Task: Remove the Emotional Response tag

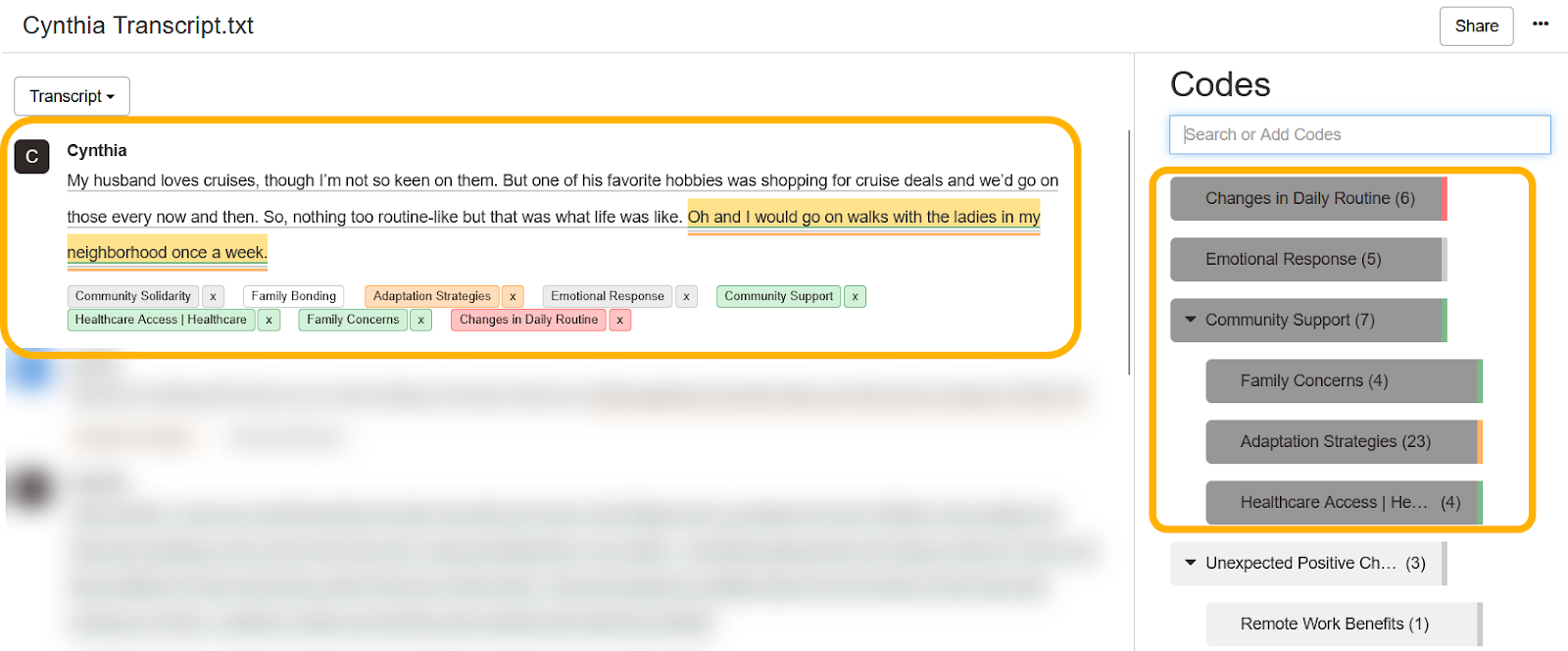Action: click(686, 296)
